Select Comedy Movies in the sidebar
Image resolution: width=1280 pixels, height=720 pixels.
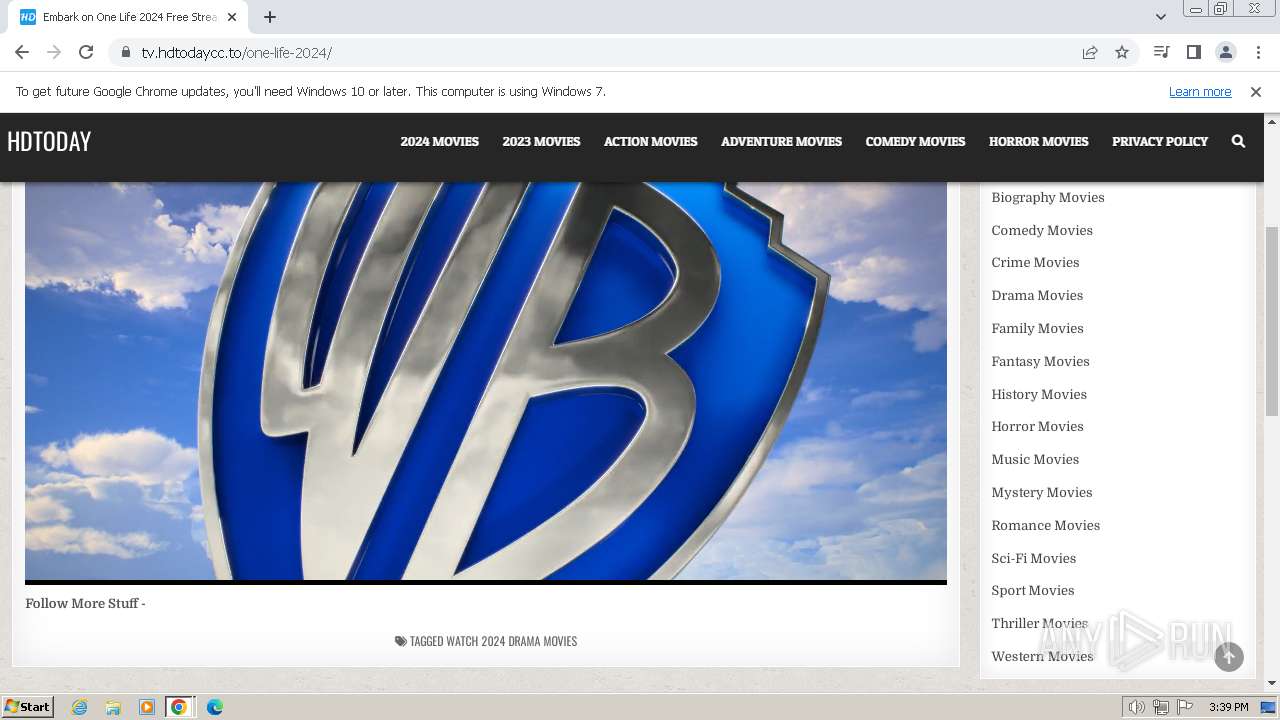point(1042,230)
